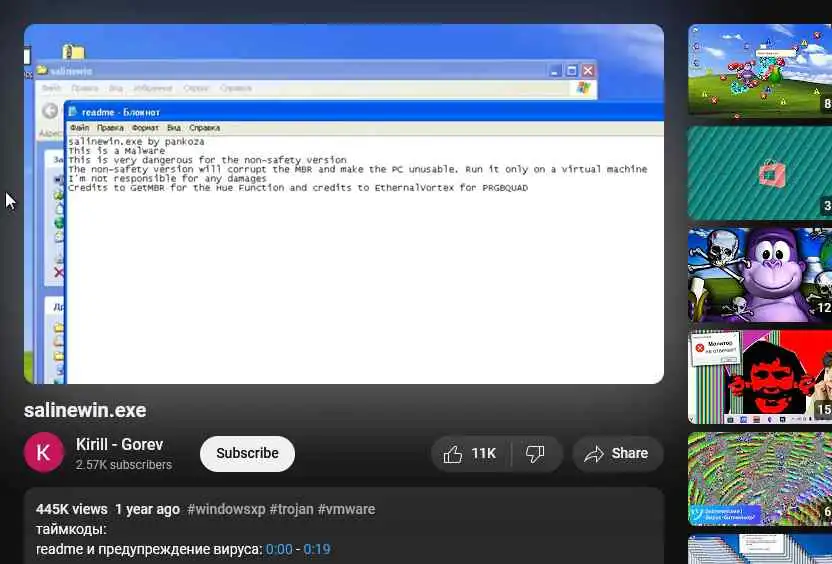Click the back arrow in salinewin Explorer window
832x564 pixels.
[x=50, y=111]
